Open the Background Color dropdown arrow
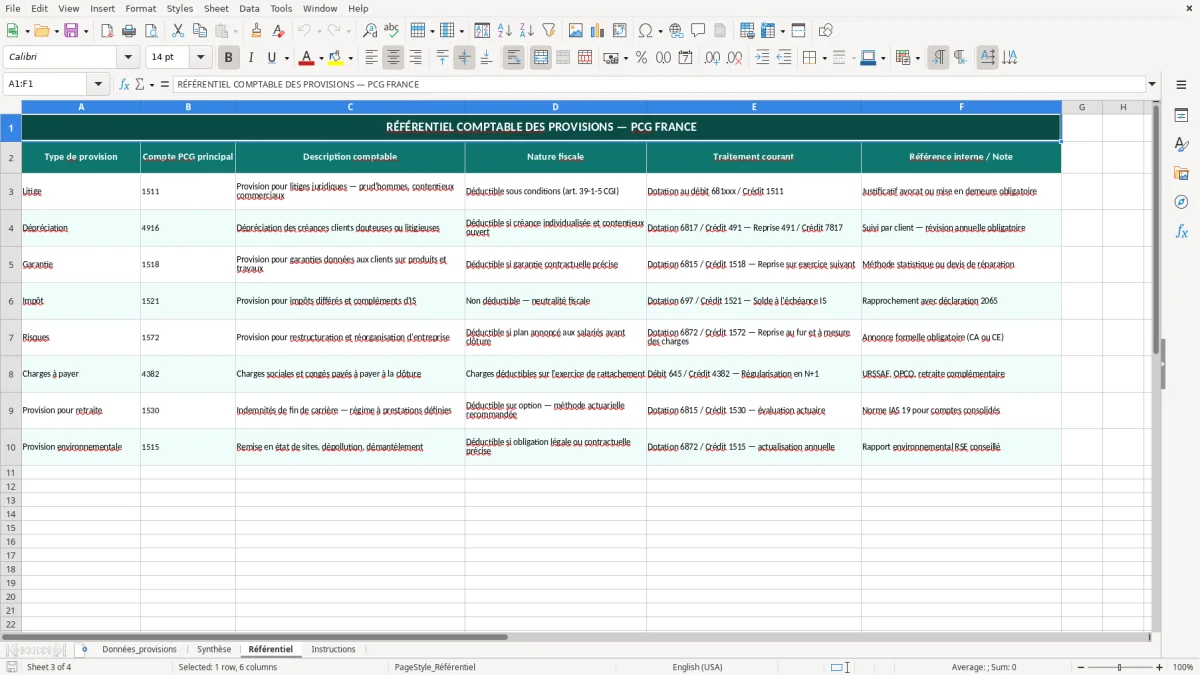1200x675 pixels. (350, 58)
